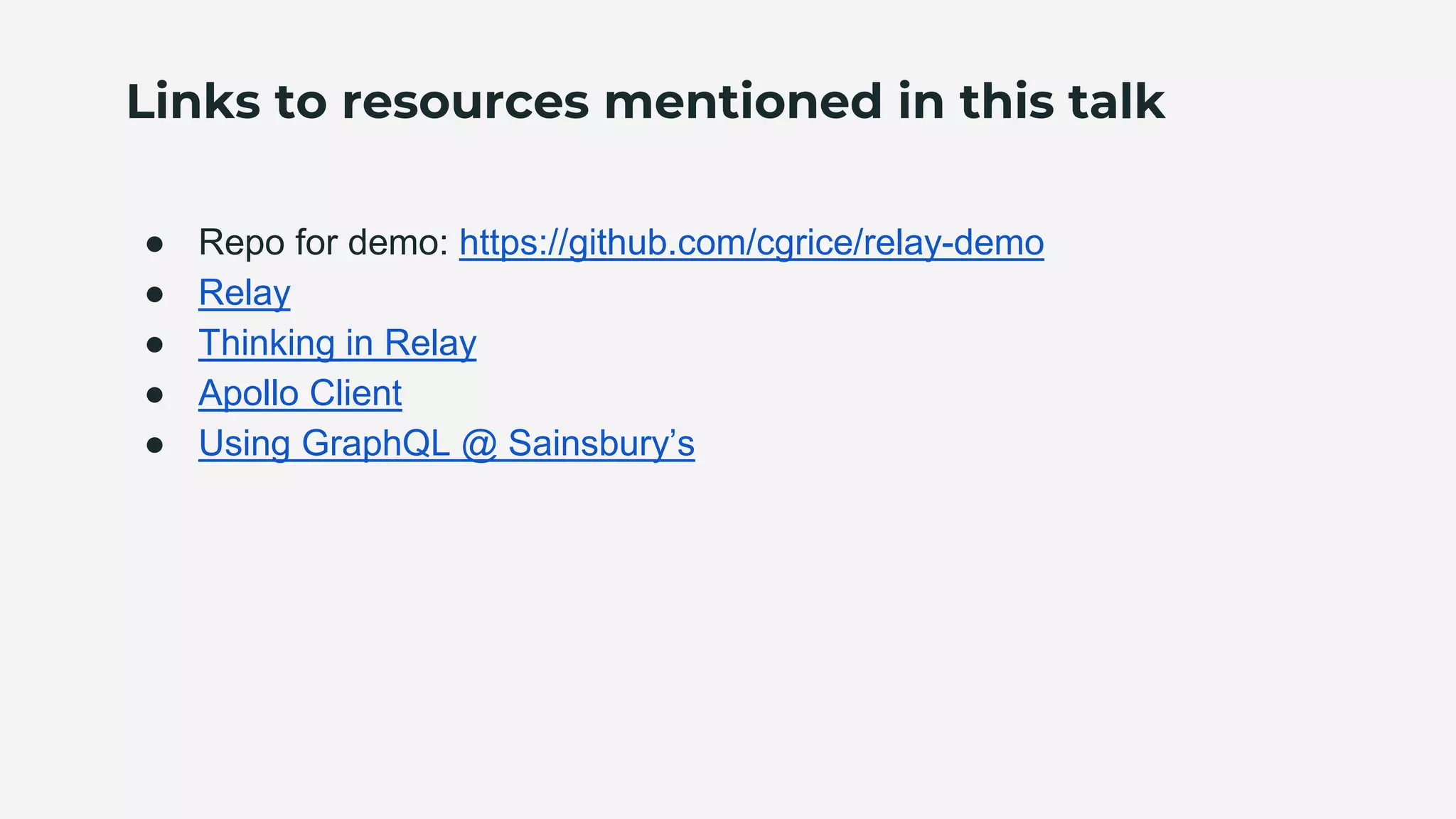Click the bullet before Thinking in Relay
This screenshot has height=819, width=1456.
coord(155,346)
